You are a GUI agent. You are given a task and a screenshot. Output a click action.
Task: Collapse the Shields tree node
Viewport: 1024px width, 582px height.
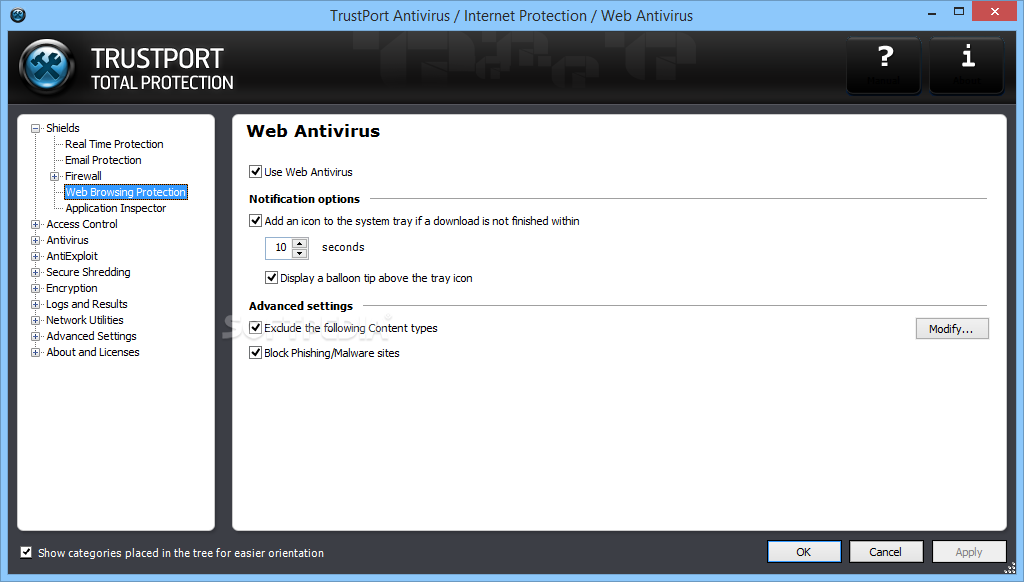coord(35,129)
